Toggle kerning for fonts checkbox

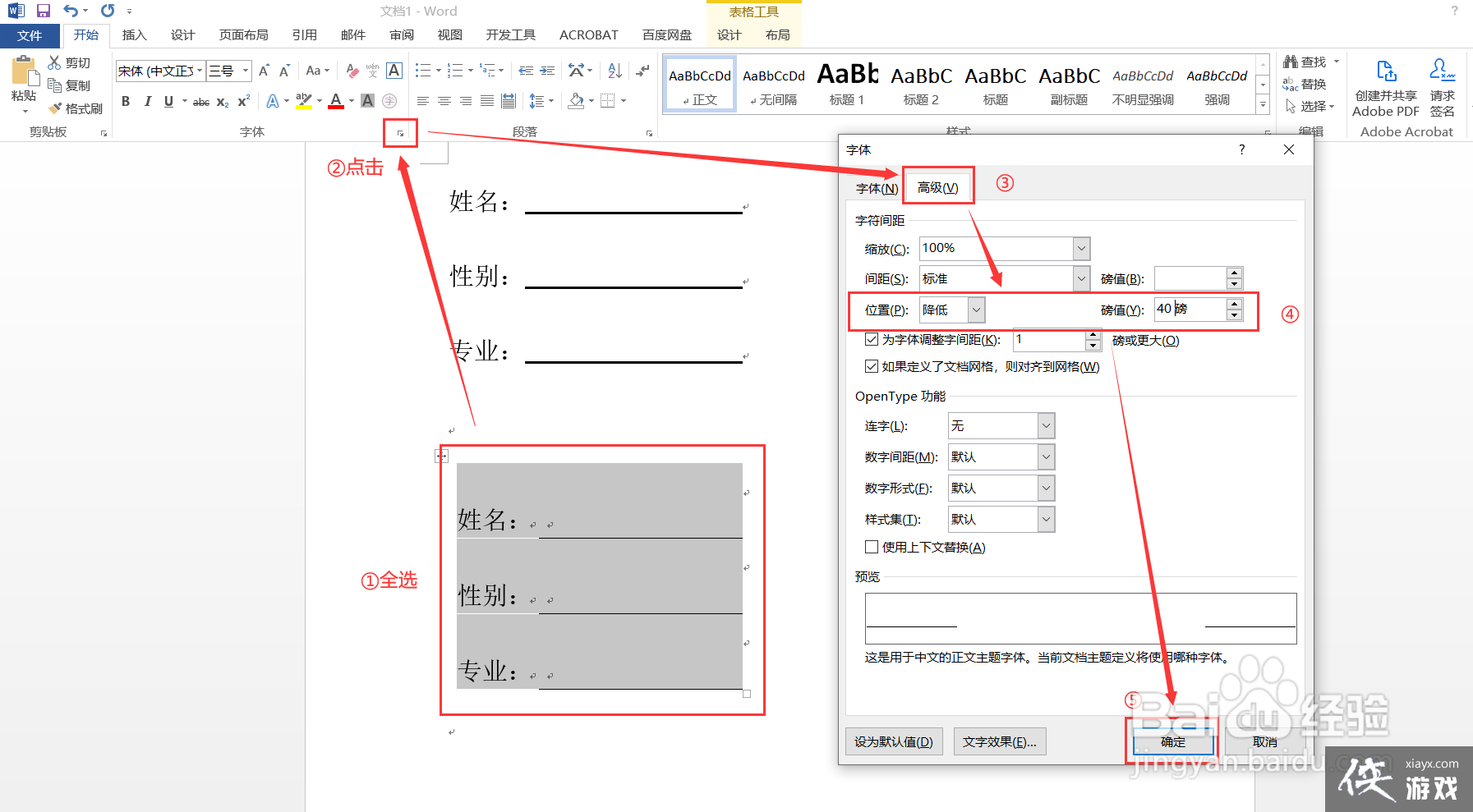click(872, 339)
